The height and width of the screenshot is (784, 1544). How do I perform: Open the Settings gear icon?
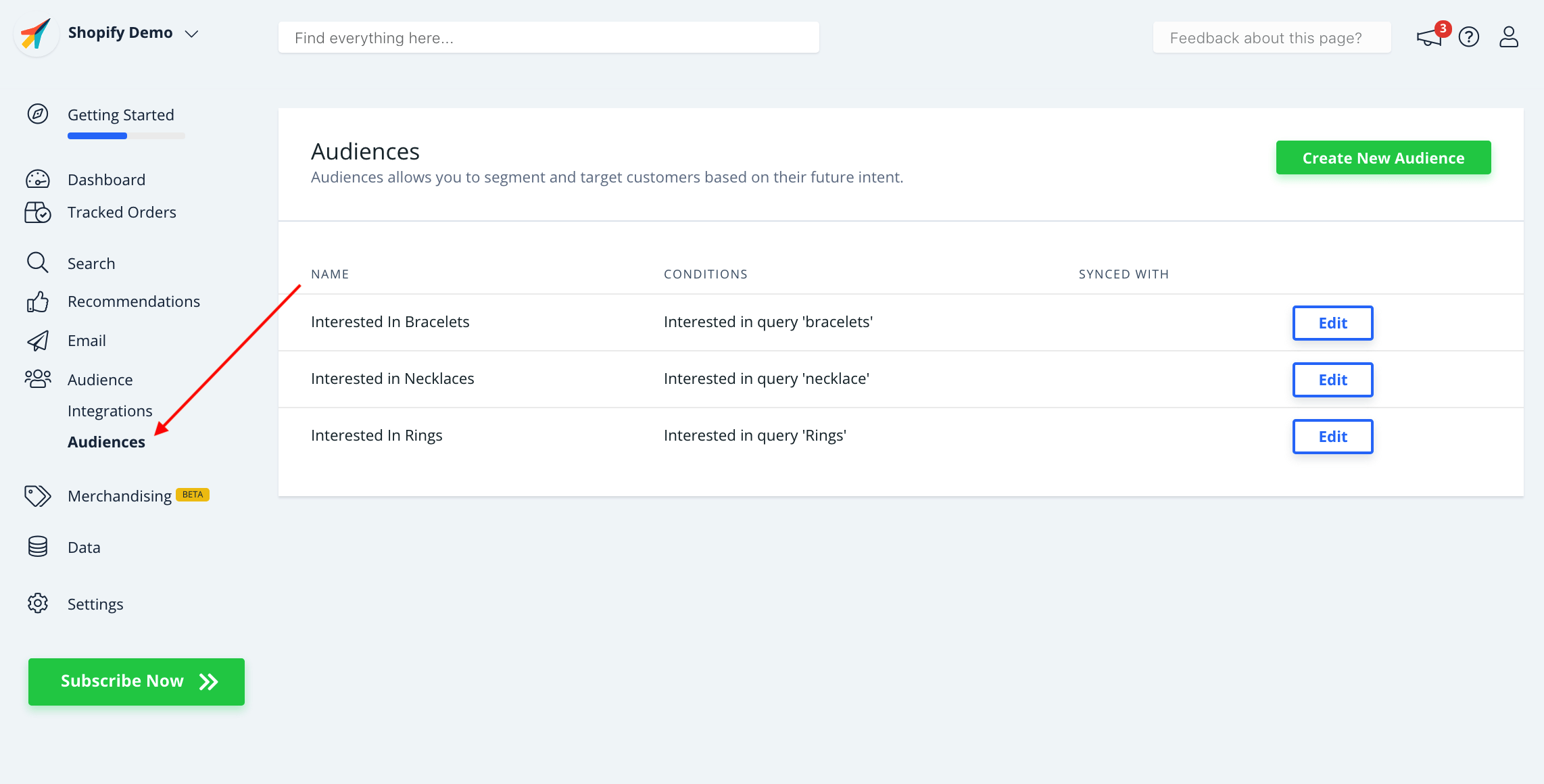coord(38,604)
